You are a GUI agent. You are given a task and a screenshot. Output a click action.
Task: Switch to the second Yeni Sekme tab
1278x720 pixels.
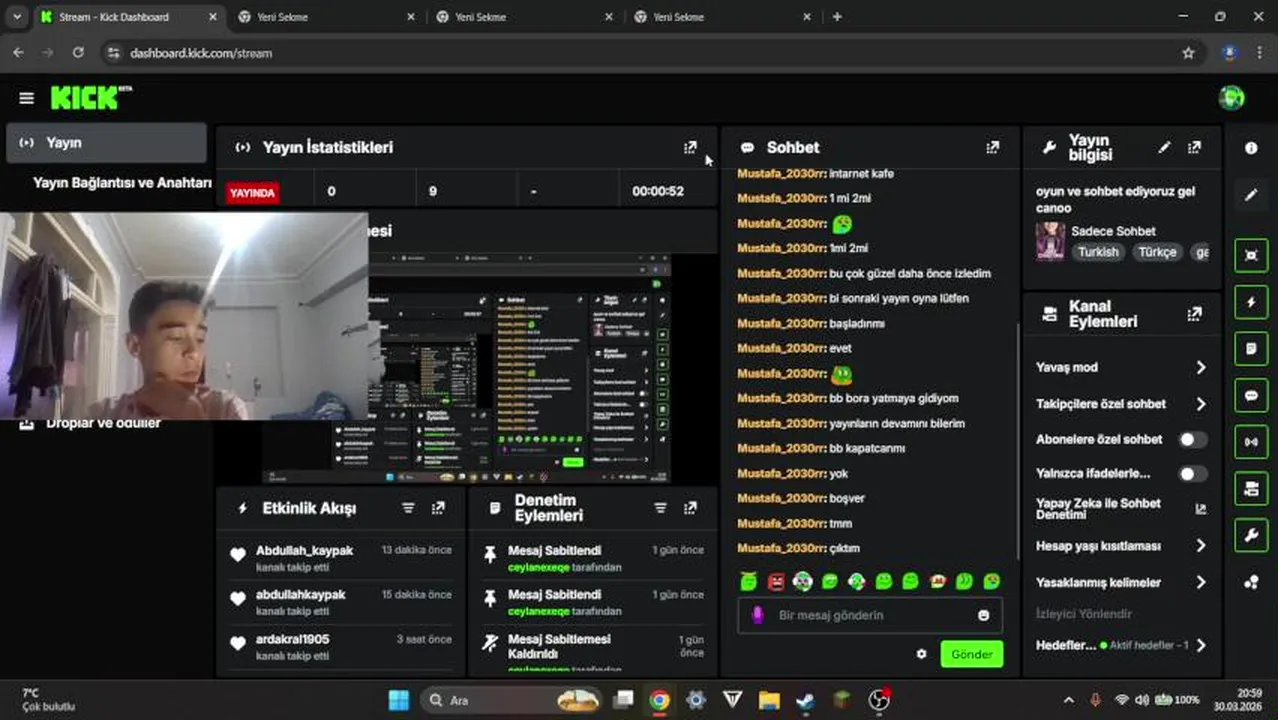point(524,17)
